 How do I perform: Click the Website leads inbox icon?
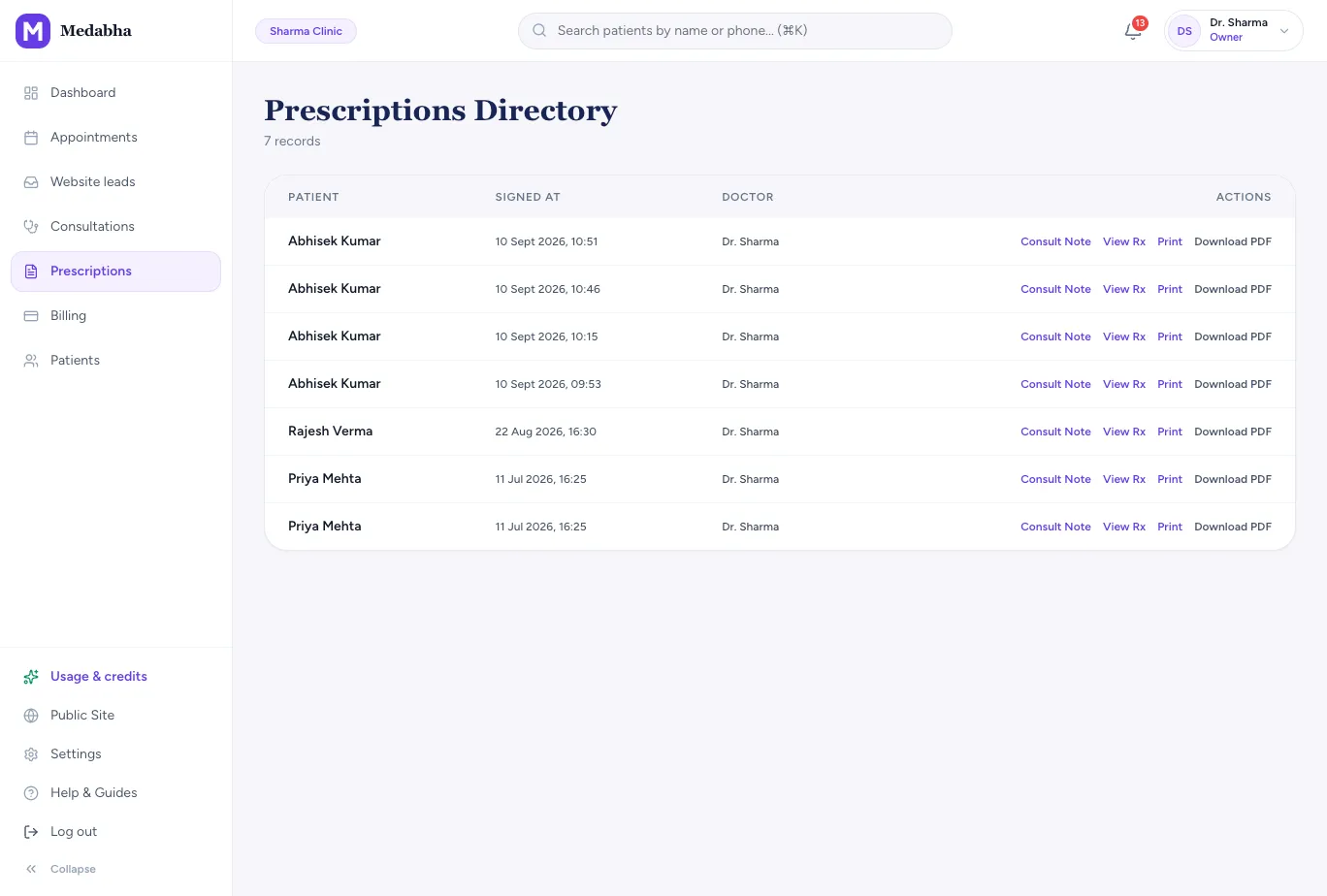coord(31,182)
